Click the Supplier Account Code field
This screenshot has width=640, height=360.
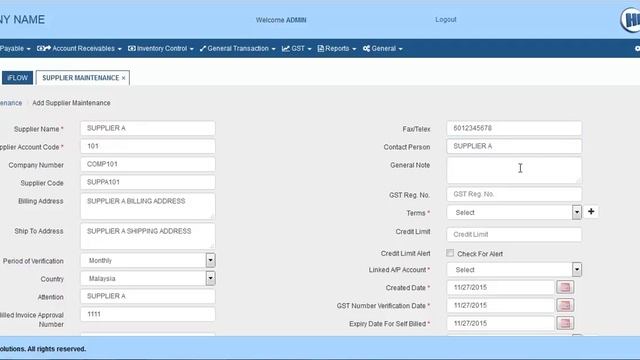point(148,146)
